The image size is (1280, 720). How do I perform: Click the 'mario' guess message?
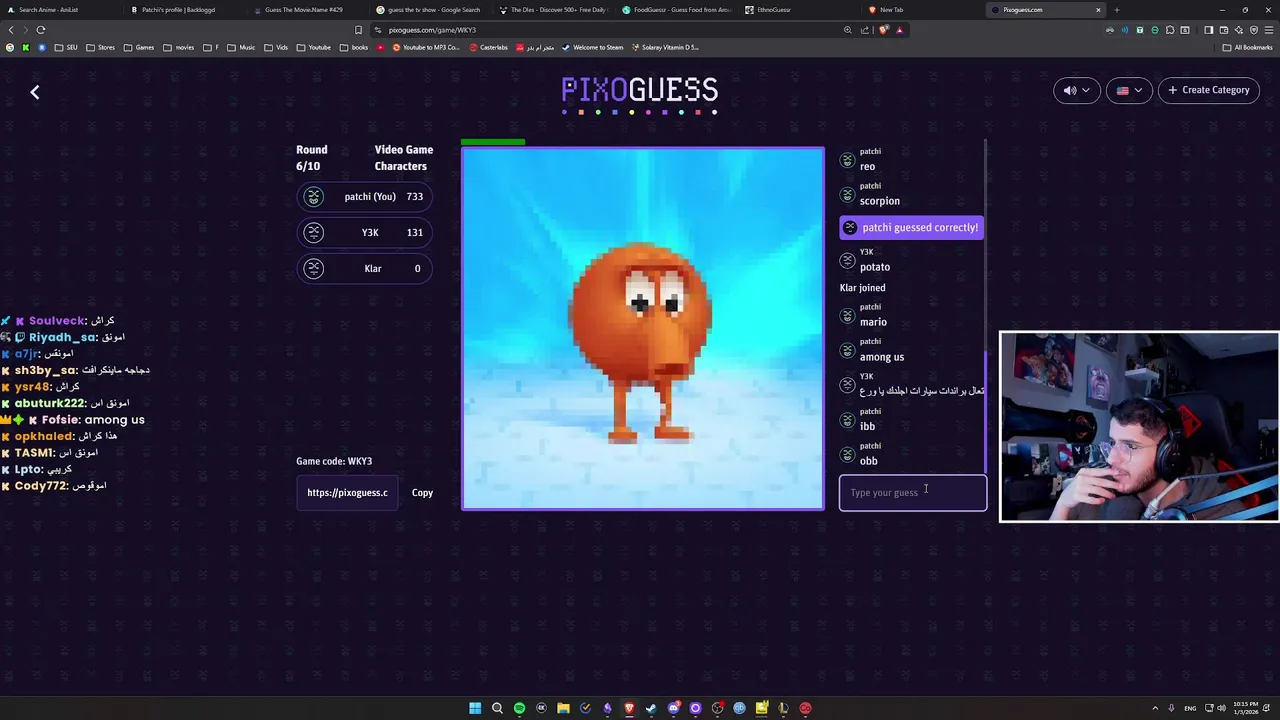pos(873,322)
